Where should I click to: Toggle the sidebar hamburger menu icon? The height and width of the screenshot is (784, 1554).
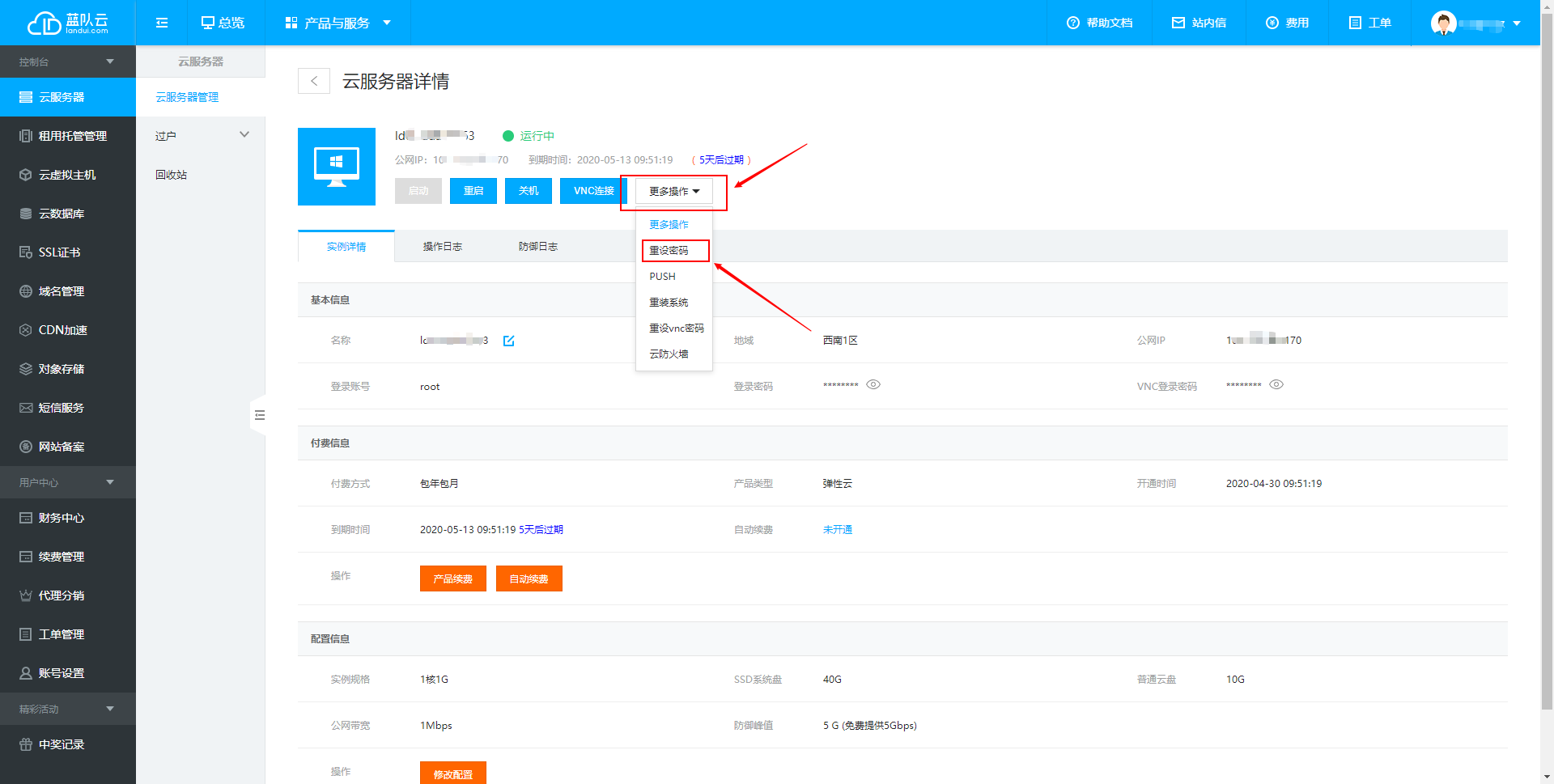pyautogui.click(x=162, y=23)
